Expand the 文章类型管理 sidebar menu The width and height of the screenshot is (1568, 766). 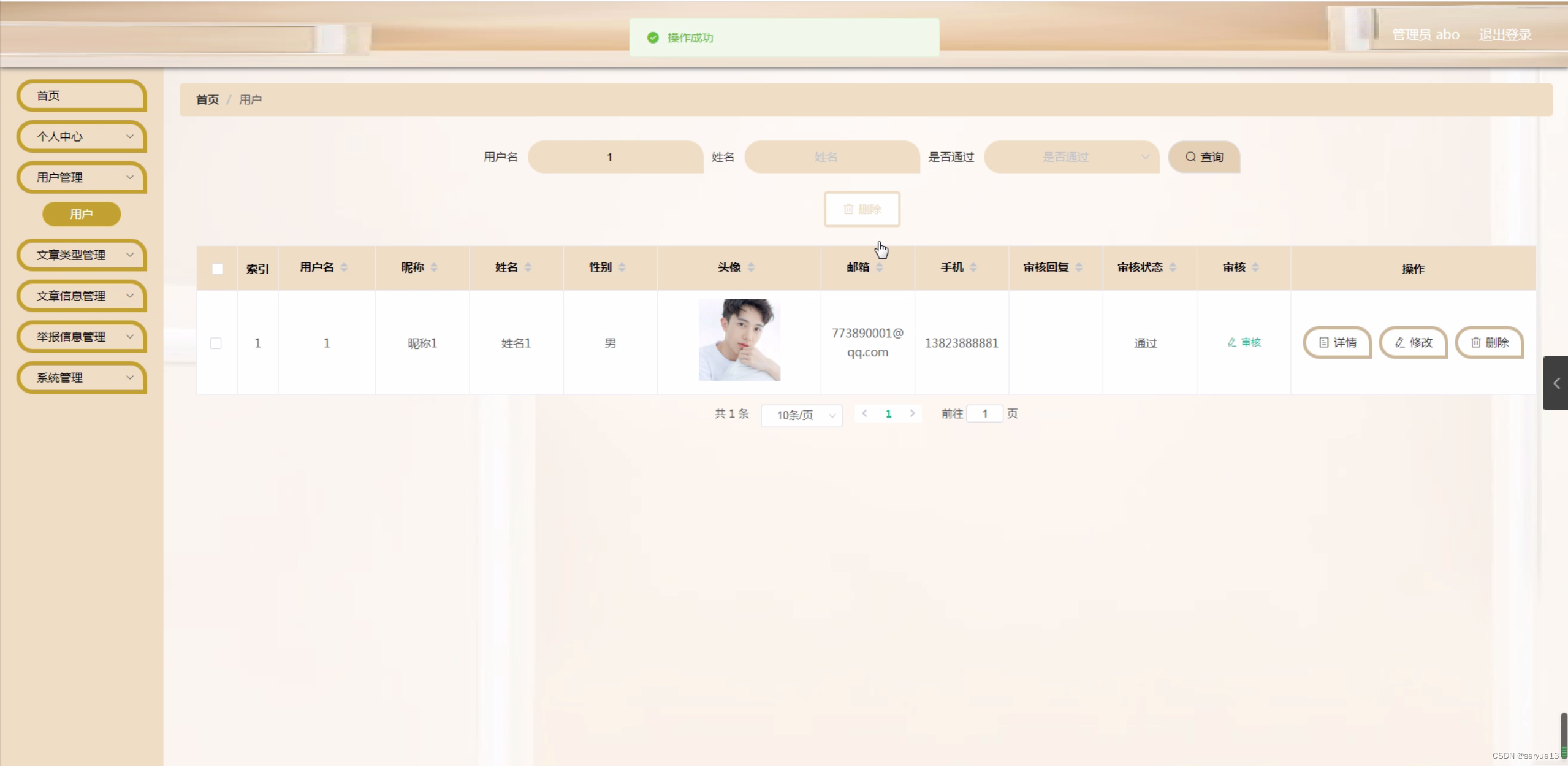(82, 255)
